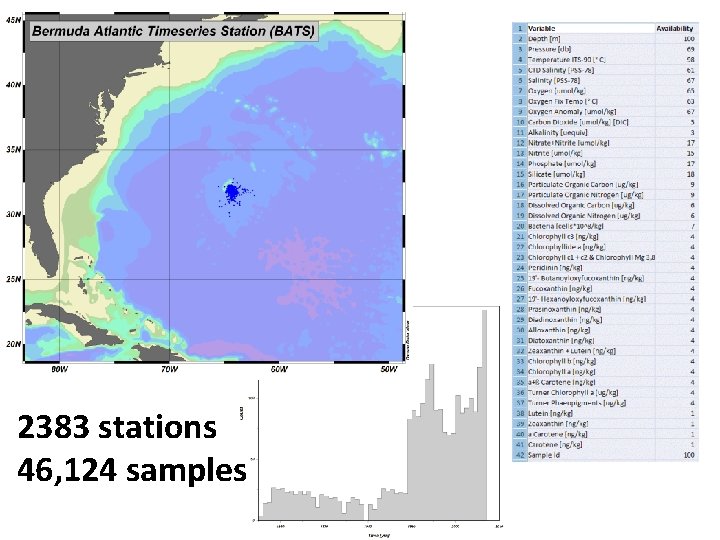The image size is (720, 540).
Task: Click the "19'-Butanoyloxyfucoxanthin" row
Action: (605, 278)
